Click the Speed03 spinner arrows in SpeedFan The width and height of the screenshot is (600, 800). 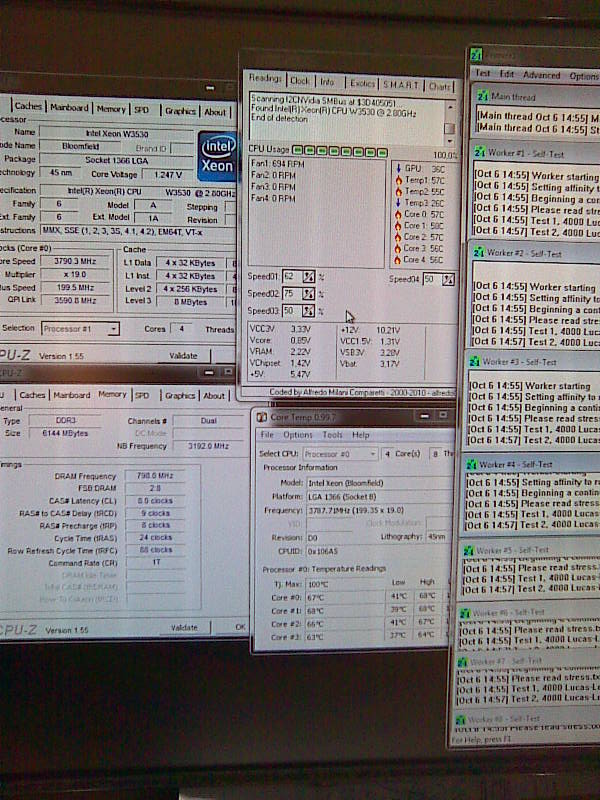click(308, 311)
